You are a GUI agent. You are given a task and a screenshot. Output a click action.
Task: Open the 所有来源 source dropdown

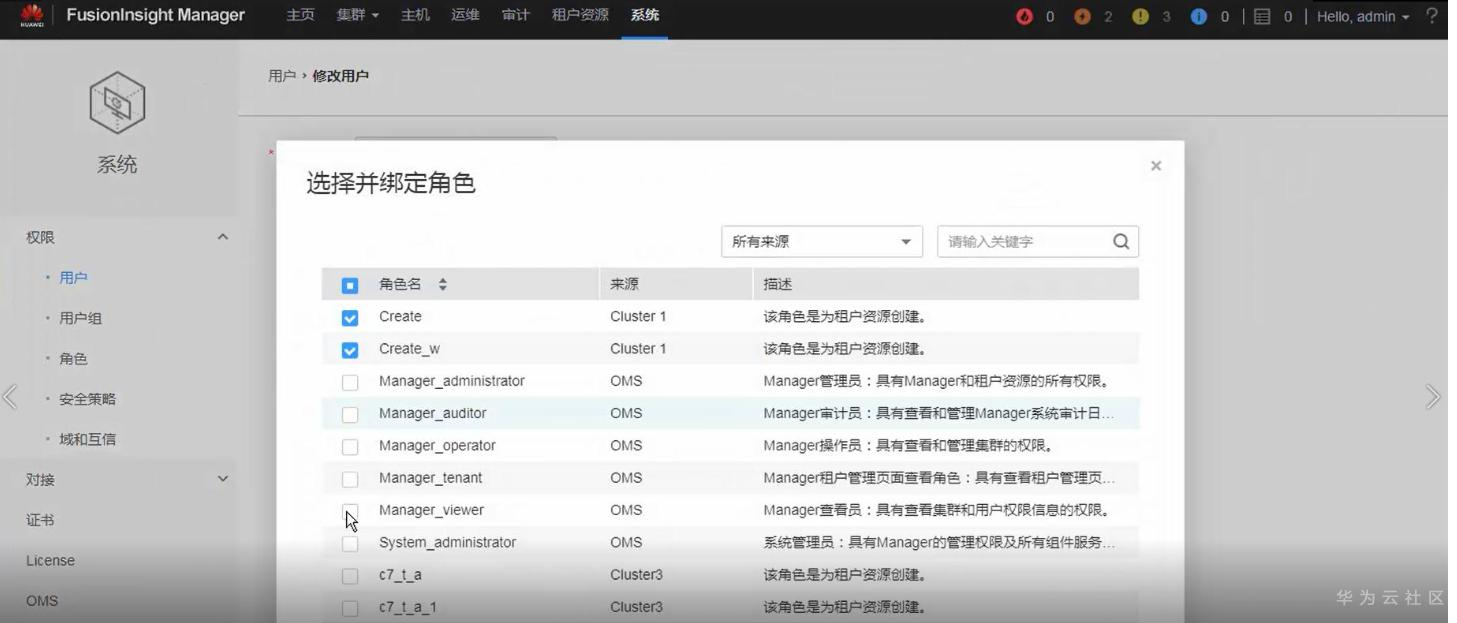[x=821, y=241]
